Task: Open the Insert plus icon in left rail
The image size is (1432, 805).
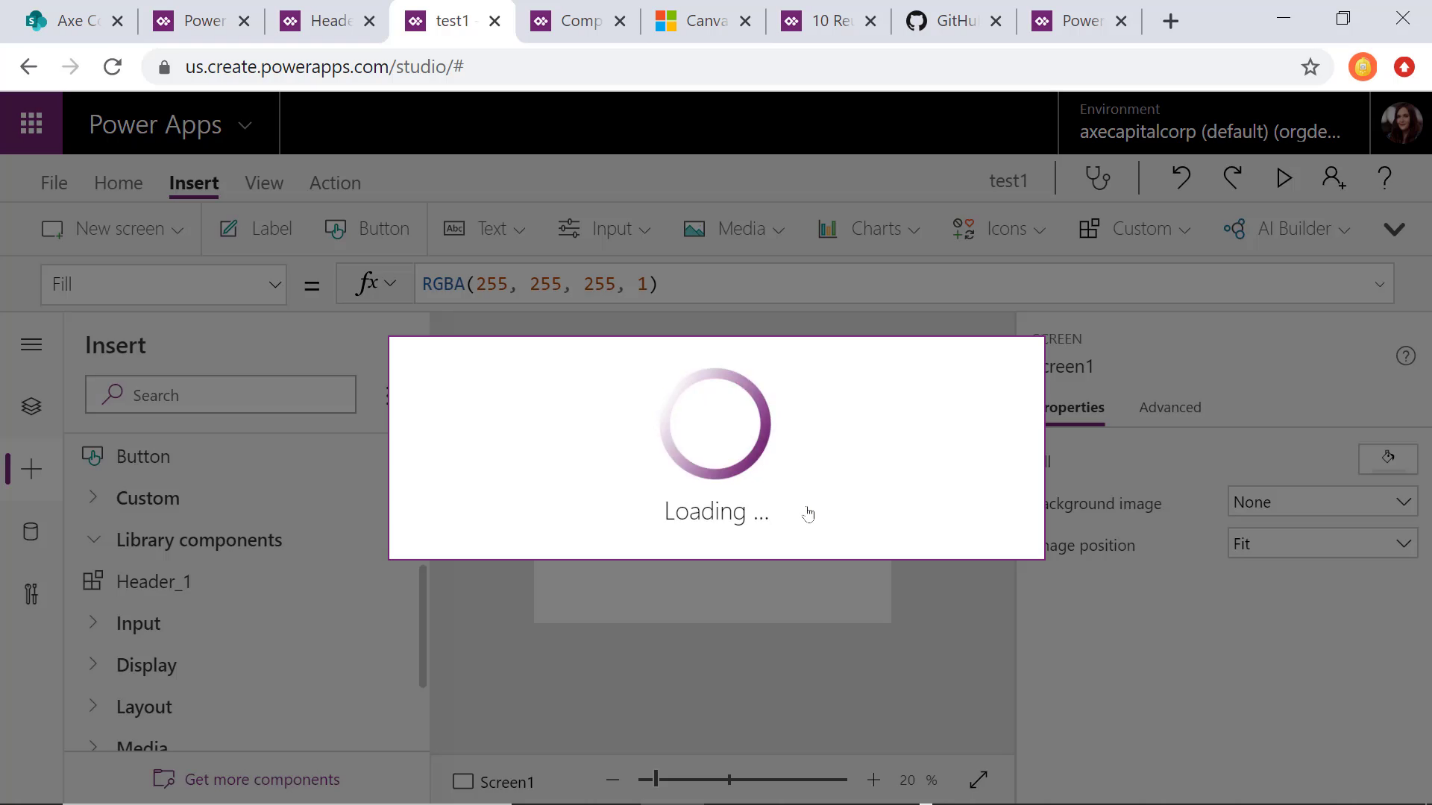Action: click(x=31, y=469)
